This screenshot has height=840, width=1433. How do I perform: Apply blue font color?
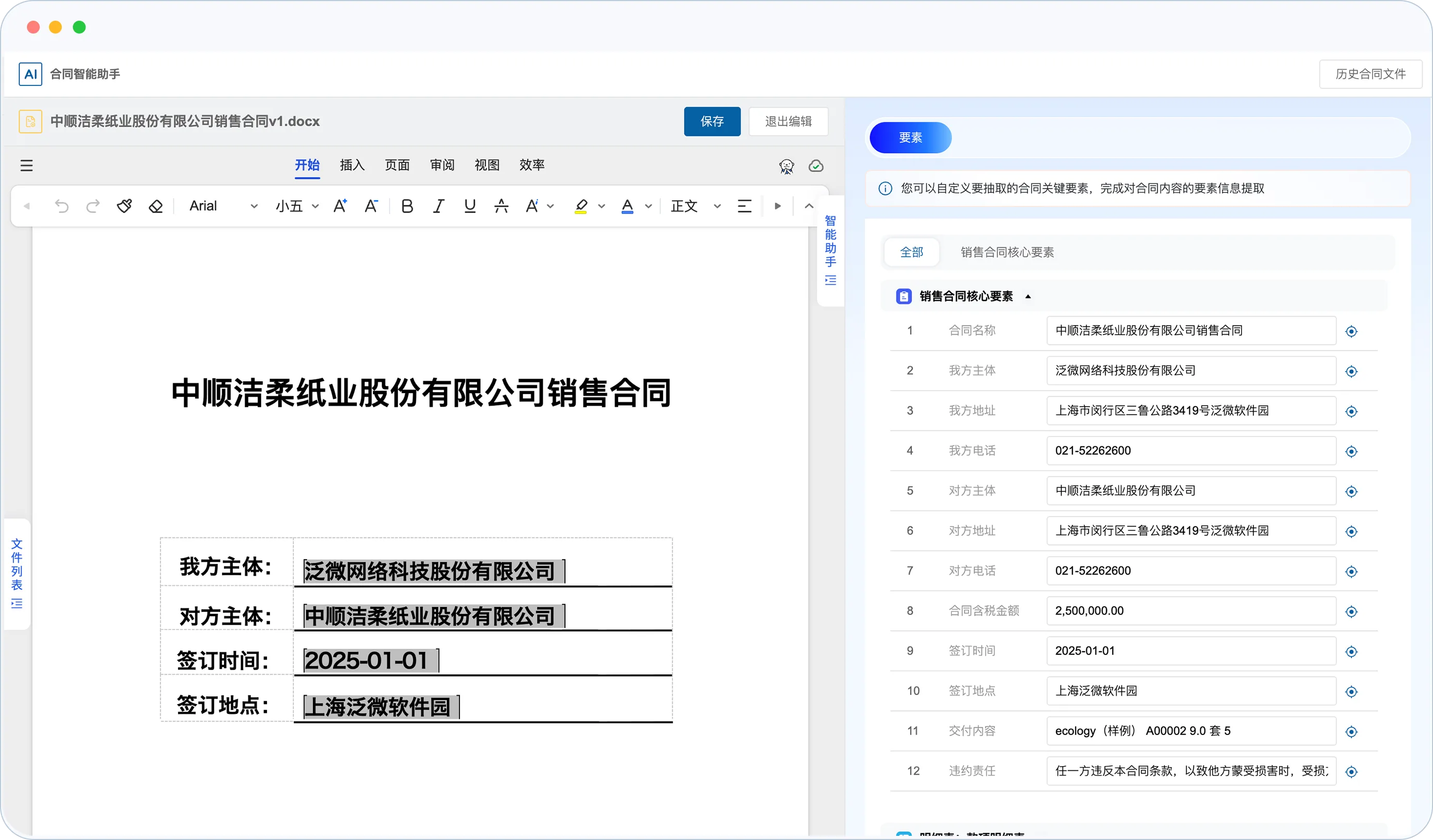(x=627, y=206)
